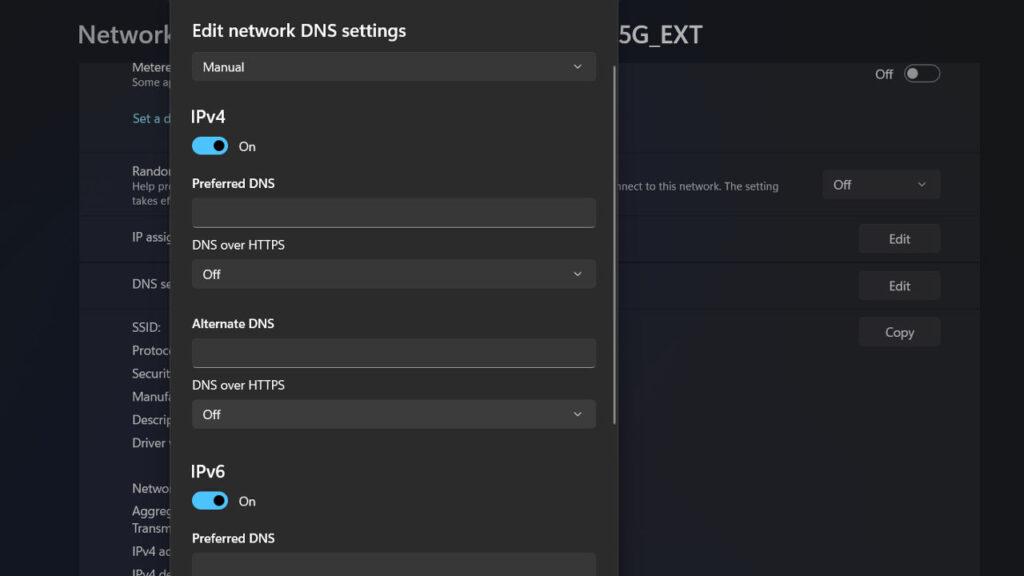Open the Manual DNS assignment dropdown
Image resolution: width=1024 pixels, height=576 pixels.
tap(393, 66)
